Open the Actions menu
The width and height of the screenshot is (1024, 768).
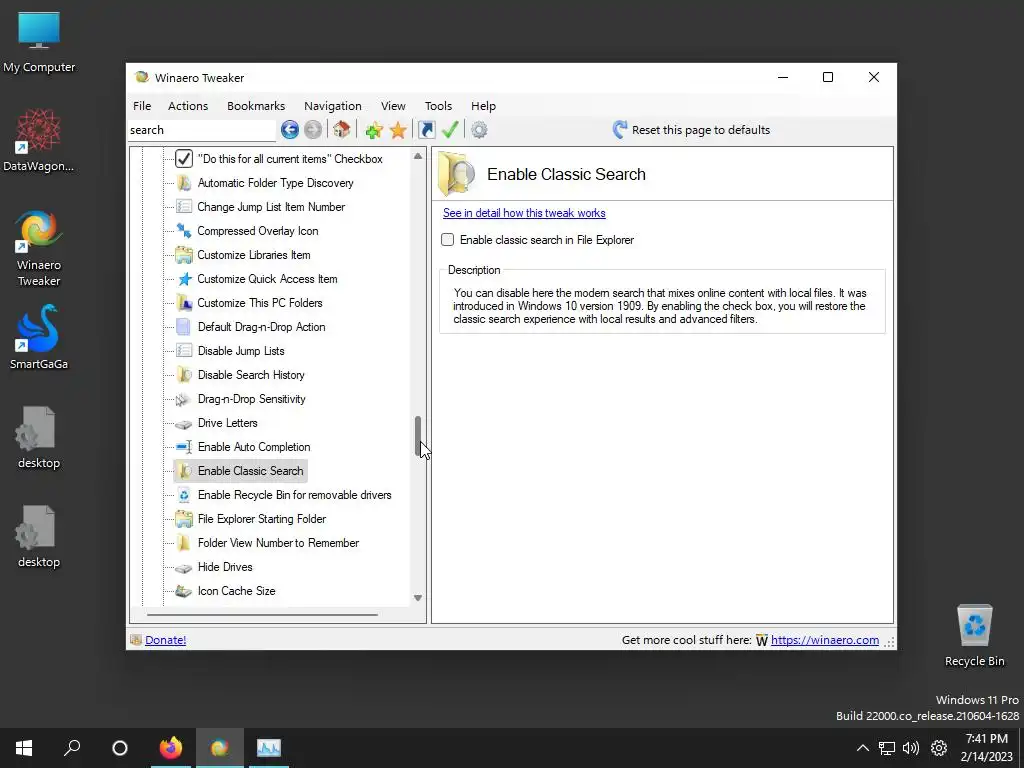tap(188, 106)
